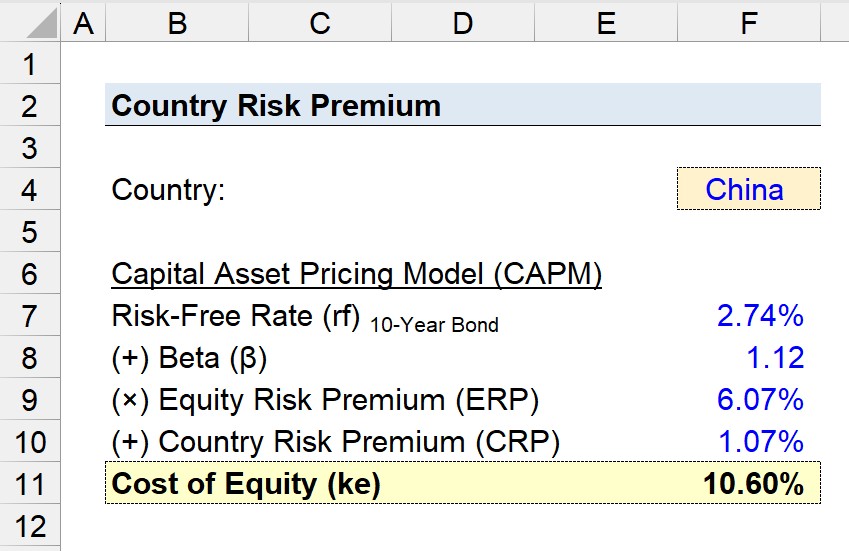This screenshot has width=849, height=551.
Task: Select the Country Risk Premium title cell
Action: coord(463,105)
